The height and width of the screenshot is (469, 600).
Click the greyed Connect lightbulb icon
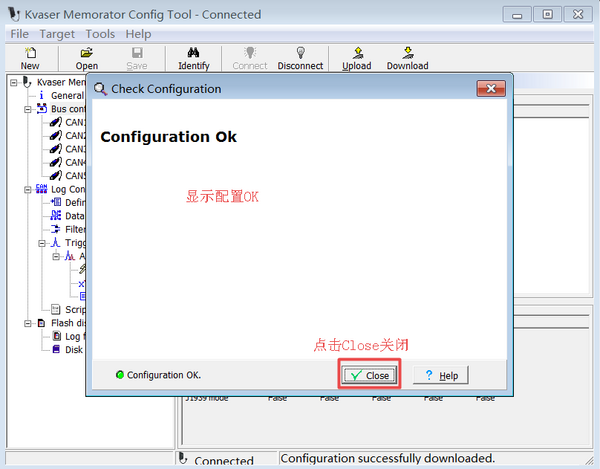[250, 58]
